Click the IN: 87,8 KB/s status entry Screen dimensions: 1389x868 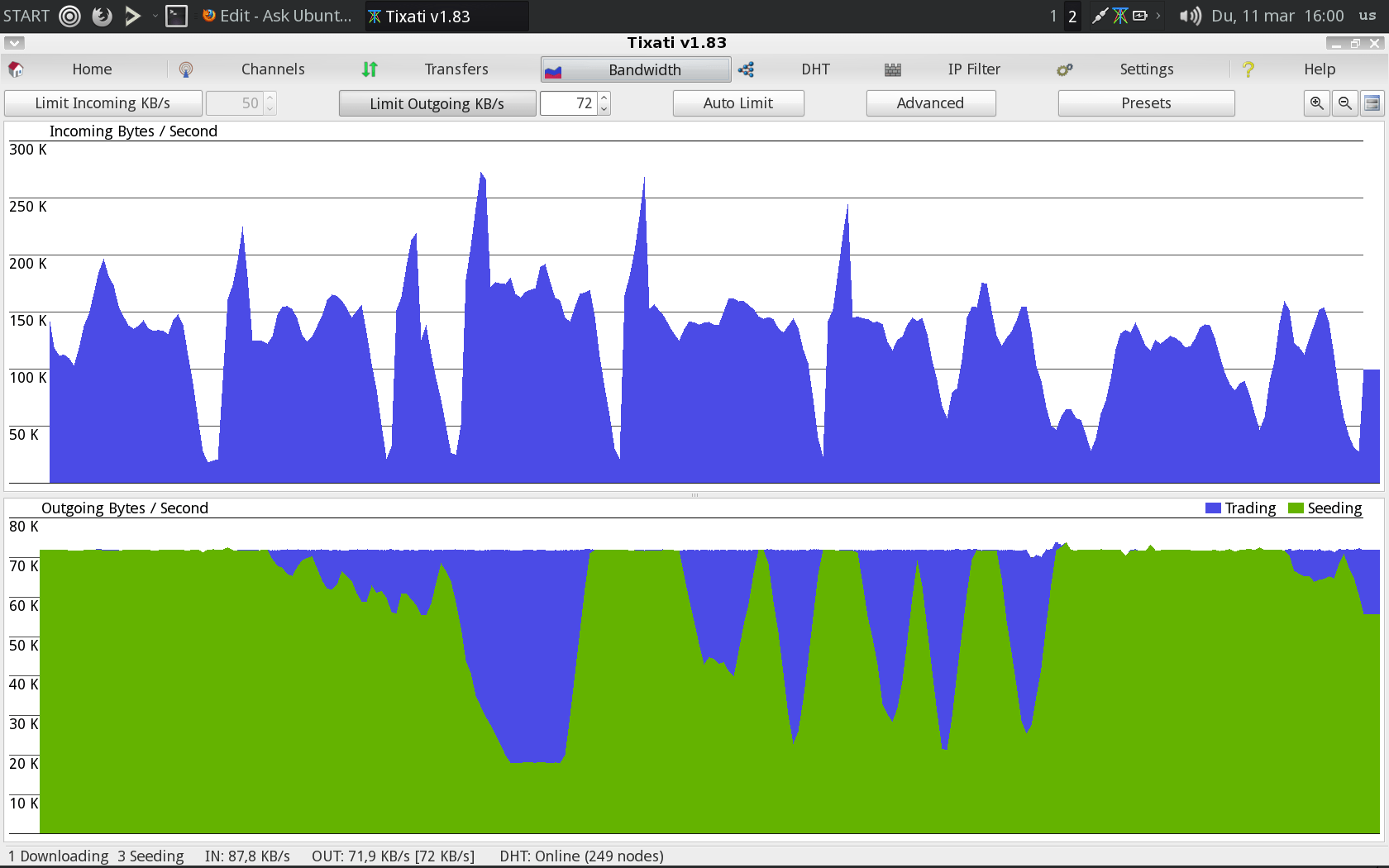pos(247,856)
